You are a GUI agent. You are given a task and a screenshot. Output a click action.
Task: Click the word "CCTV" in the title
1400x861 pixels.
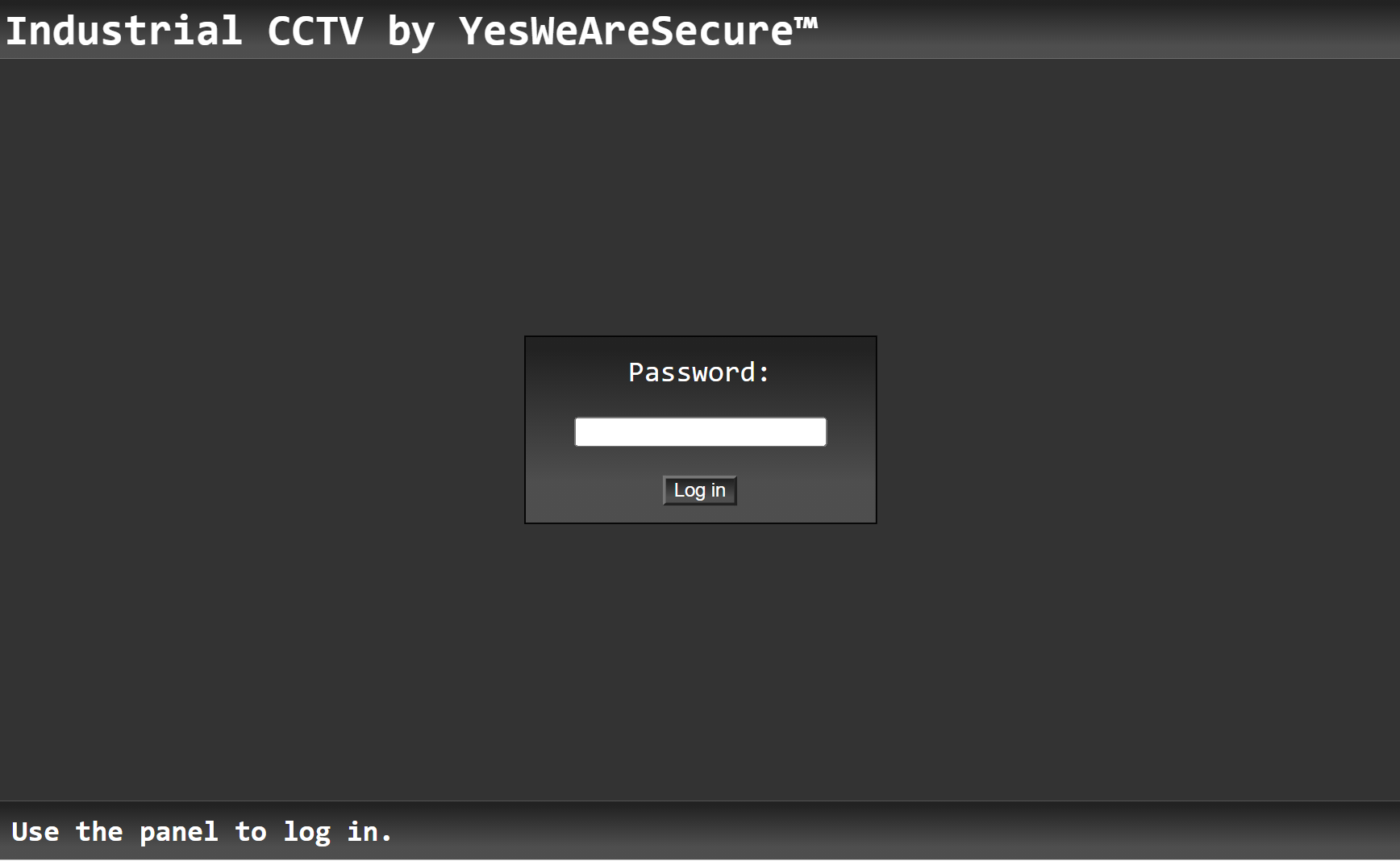point(315,31)
